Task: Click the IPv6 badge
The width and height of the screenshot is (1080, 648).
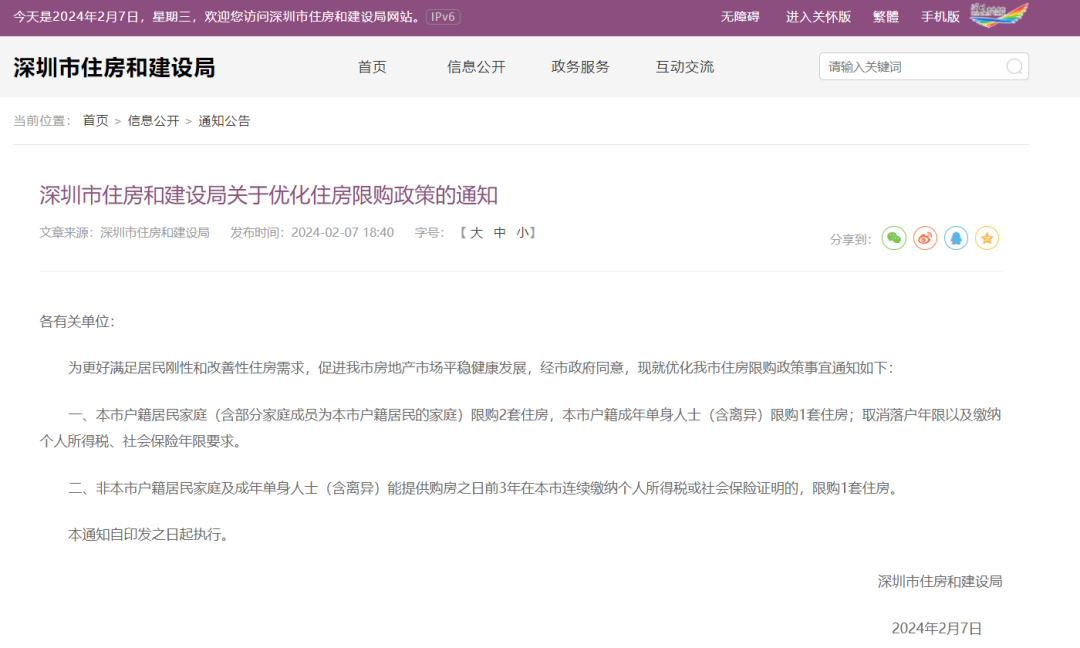Action: point(443,17)
